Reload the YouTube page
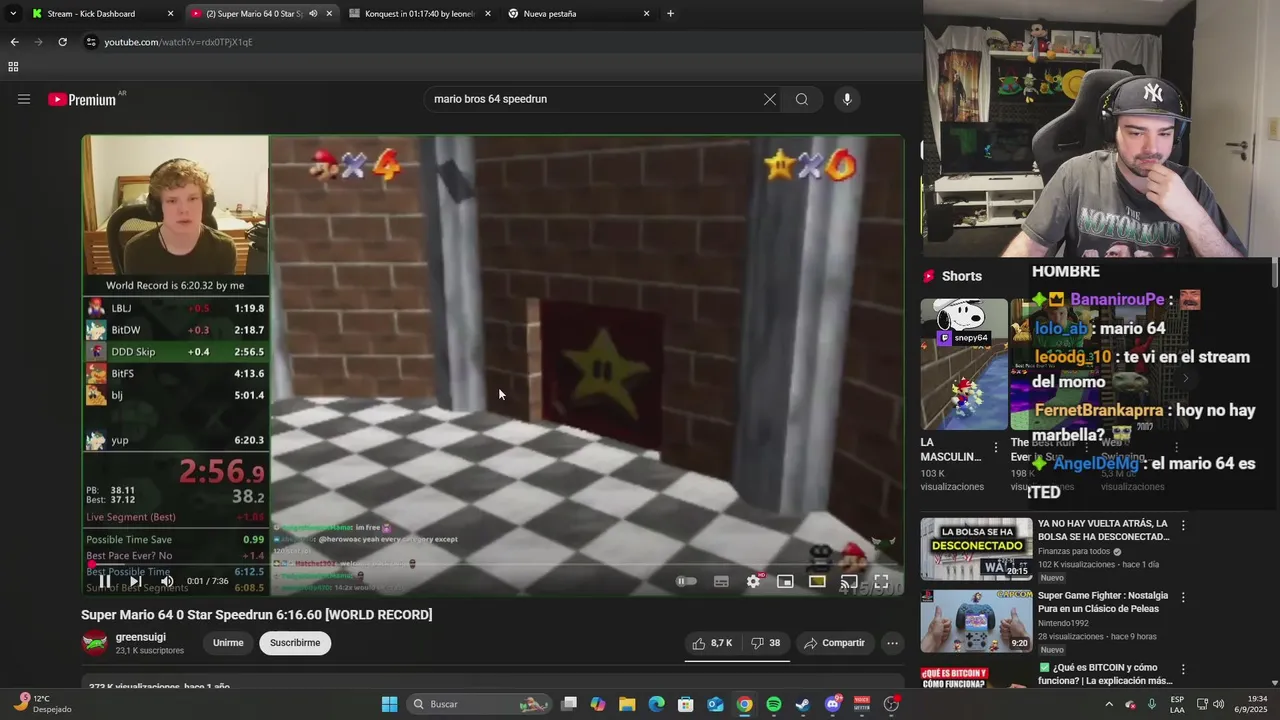The width and height of the screenshot is (1280, 720). [62, 42]
